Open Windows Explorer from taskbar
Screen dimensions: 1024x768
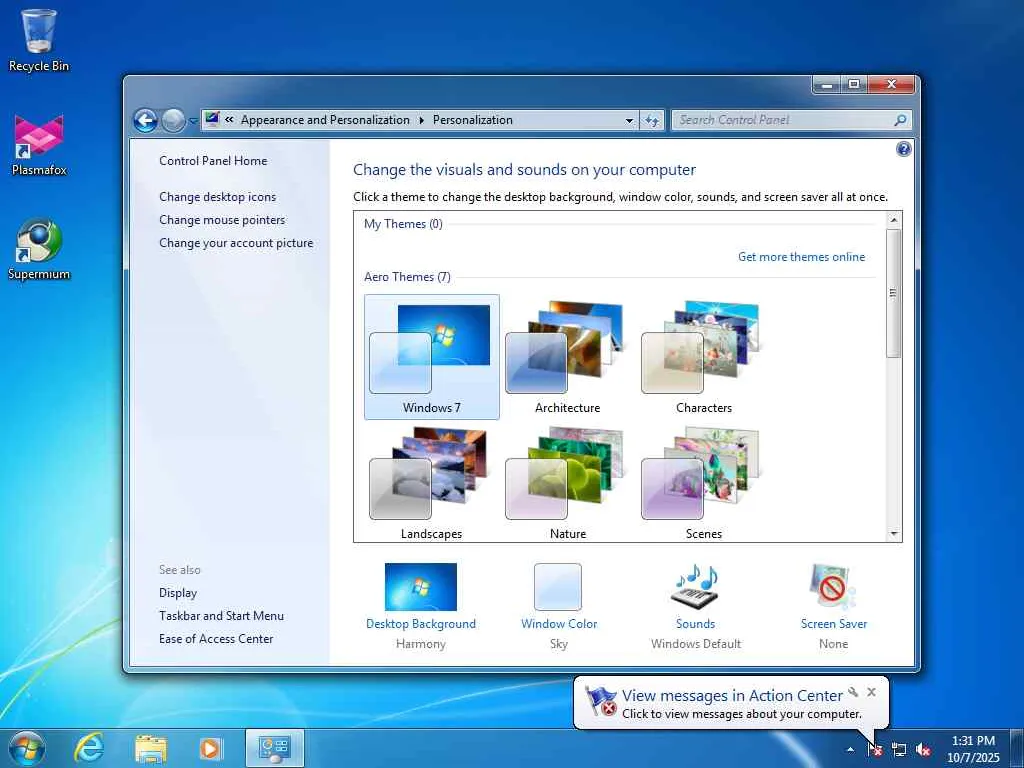point(151,748)
